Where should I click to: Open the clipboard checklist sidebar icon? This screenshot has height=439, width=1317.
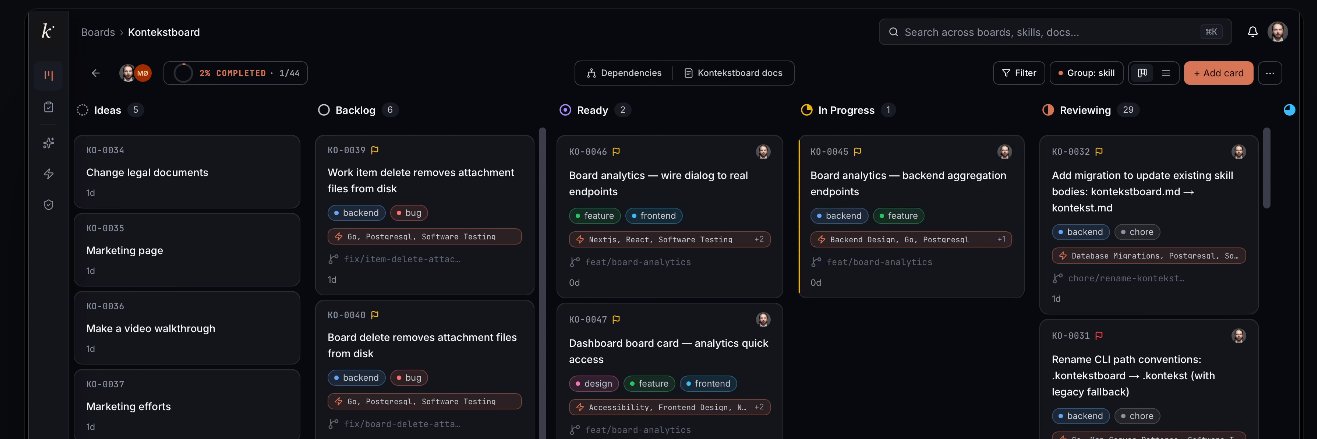[x=48, y=107]
